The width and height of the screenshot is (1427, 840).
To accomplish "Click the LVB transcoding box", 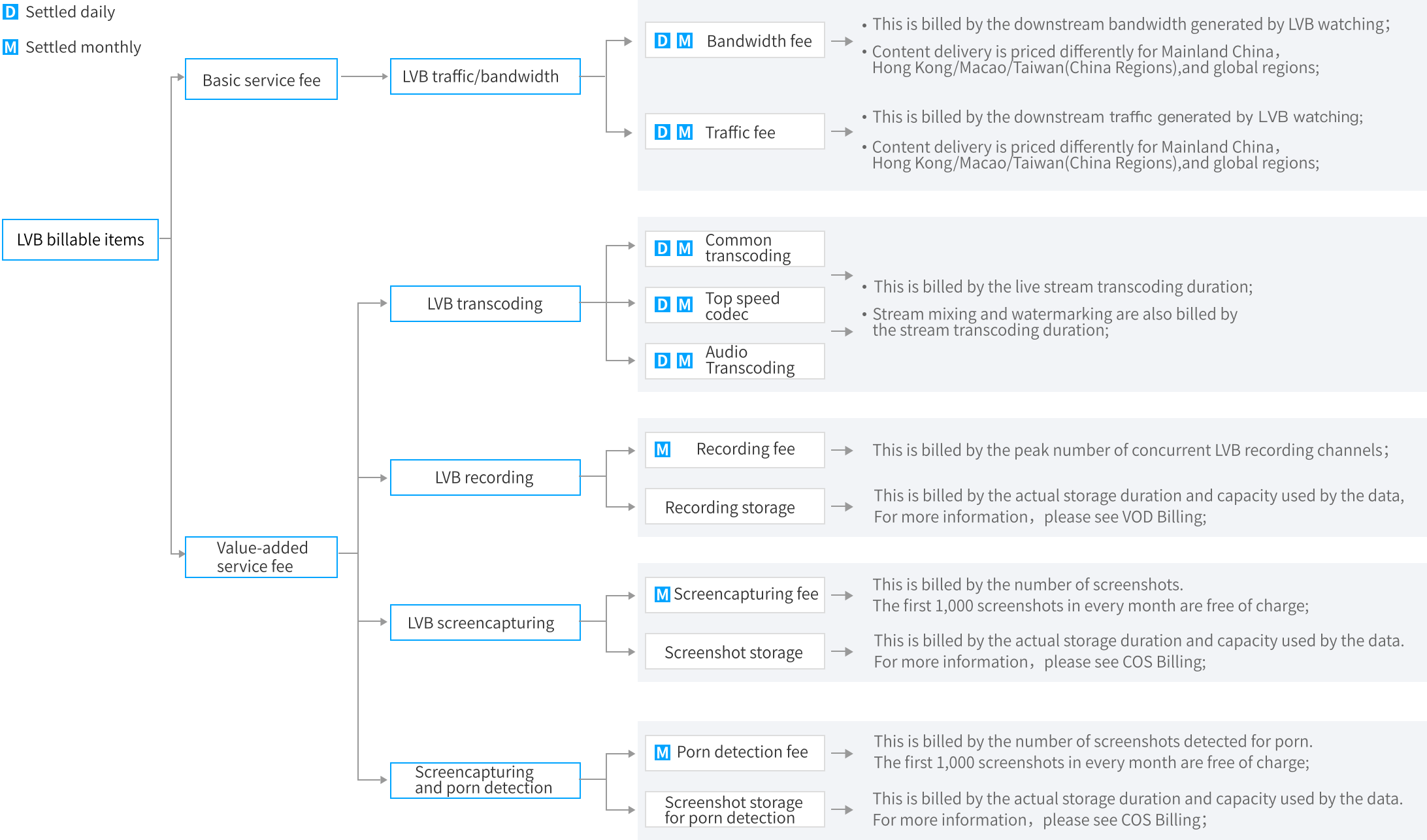I will click(x=485, y=304).
